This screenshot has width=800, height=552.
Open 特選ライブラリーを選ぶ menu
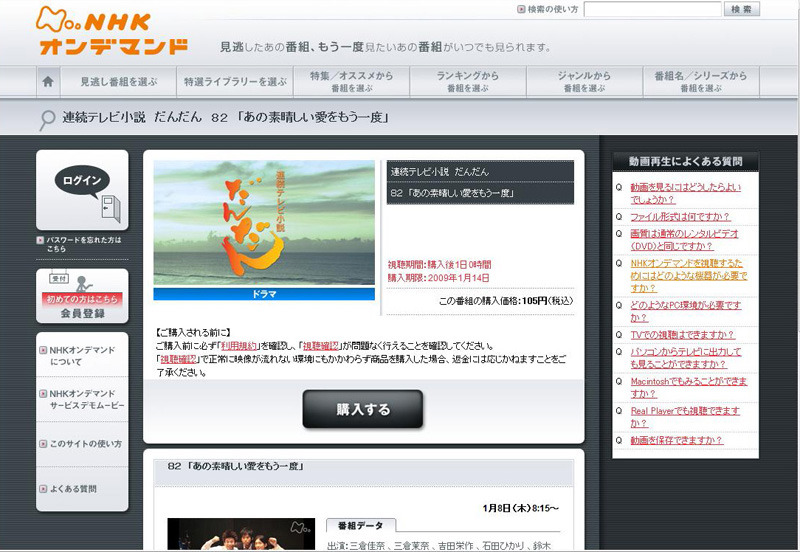point(235,82)
